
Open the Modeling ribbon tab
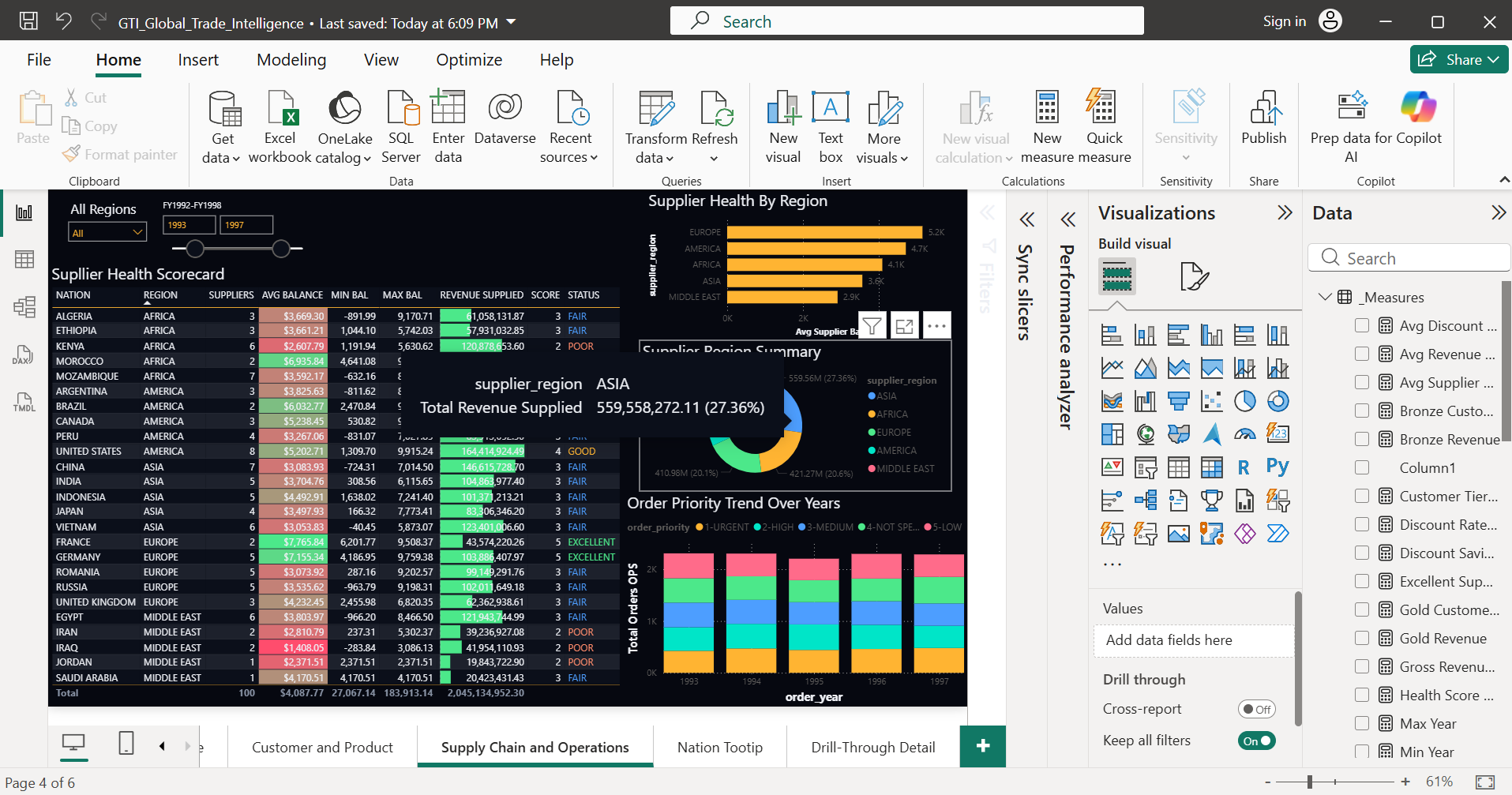[x=291, y=60]
